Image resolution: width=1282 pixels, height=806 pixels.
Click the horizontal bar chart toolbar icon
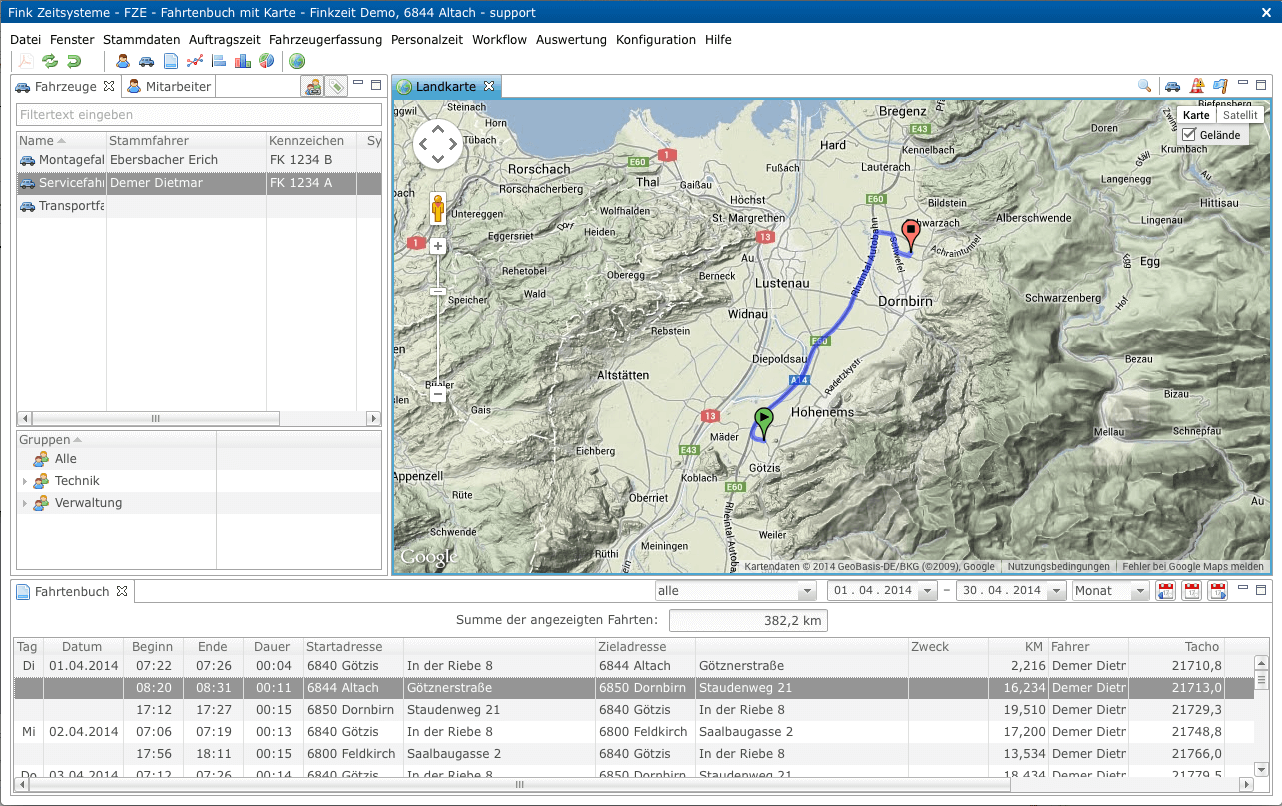pyautogui.click(x=219, y=62)
